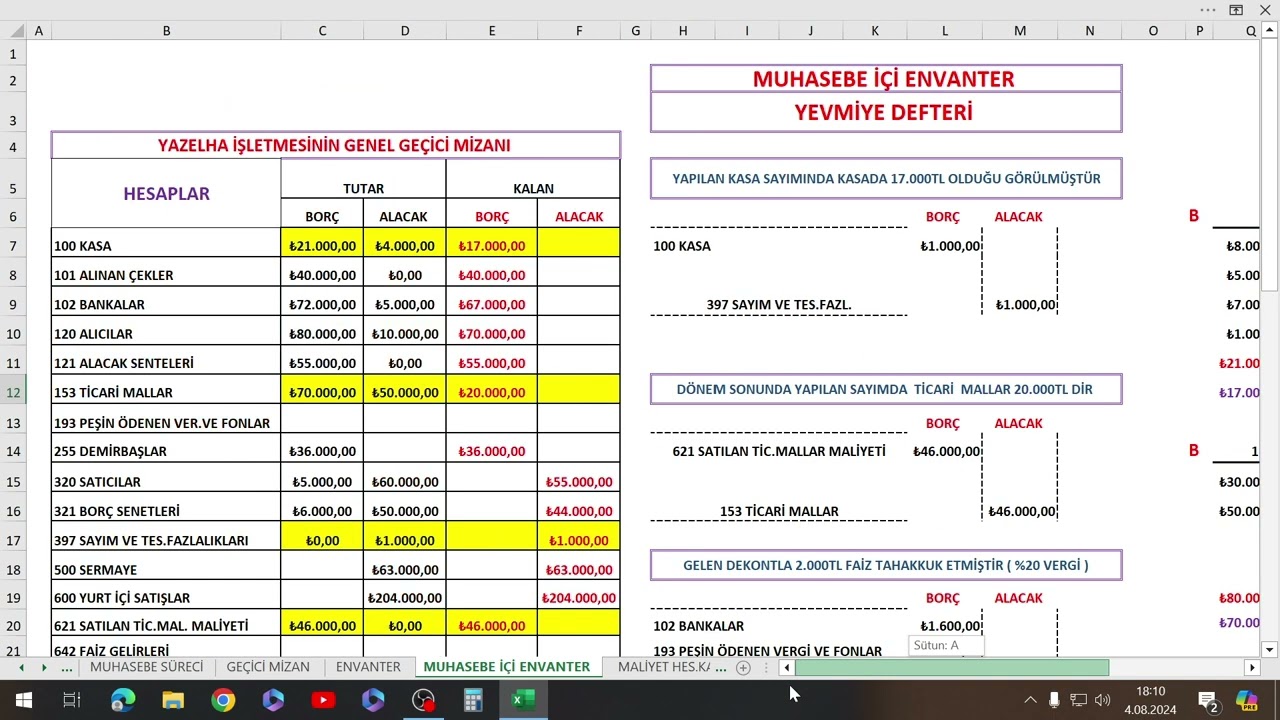Select the 397 SAYIM VE TES.FAZL. journal entry
The height and width of the screenshot is (720, 1280).
pyautogui.click(x=779, y=305)
